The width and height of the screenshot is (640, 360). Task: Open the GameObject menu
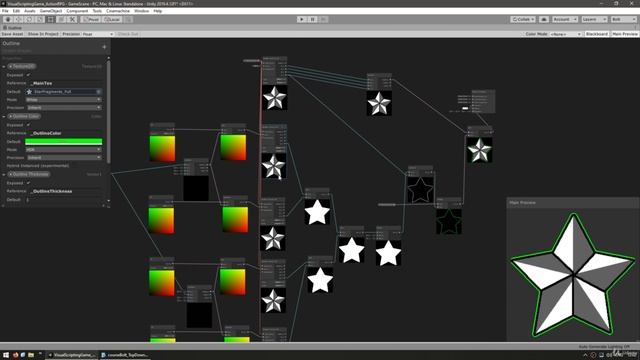[51, 11]
